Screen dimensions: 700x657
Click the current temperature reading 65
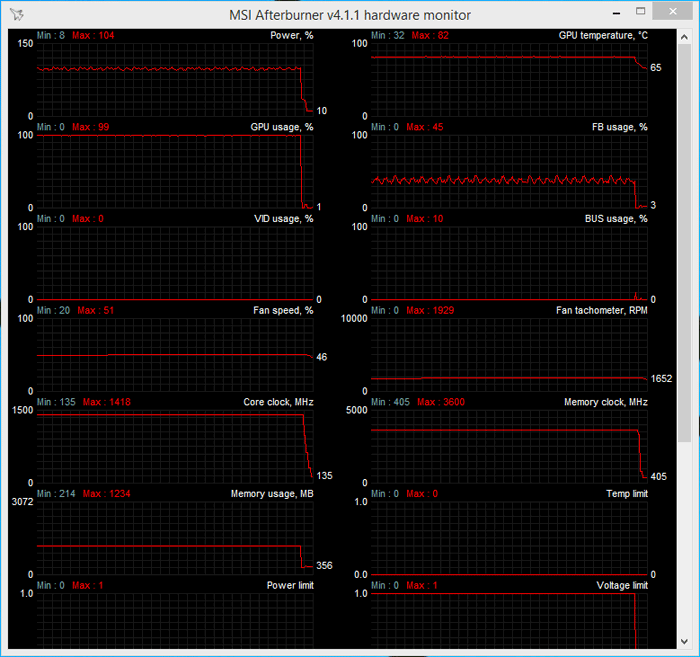(x=656, y=68)
